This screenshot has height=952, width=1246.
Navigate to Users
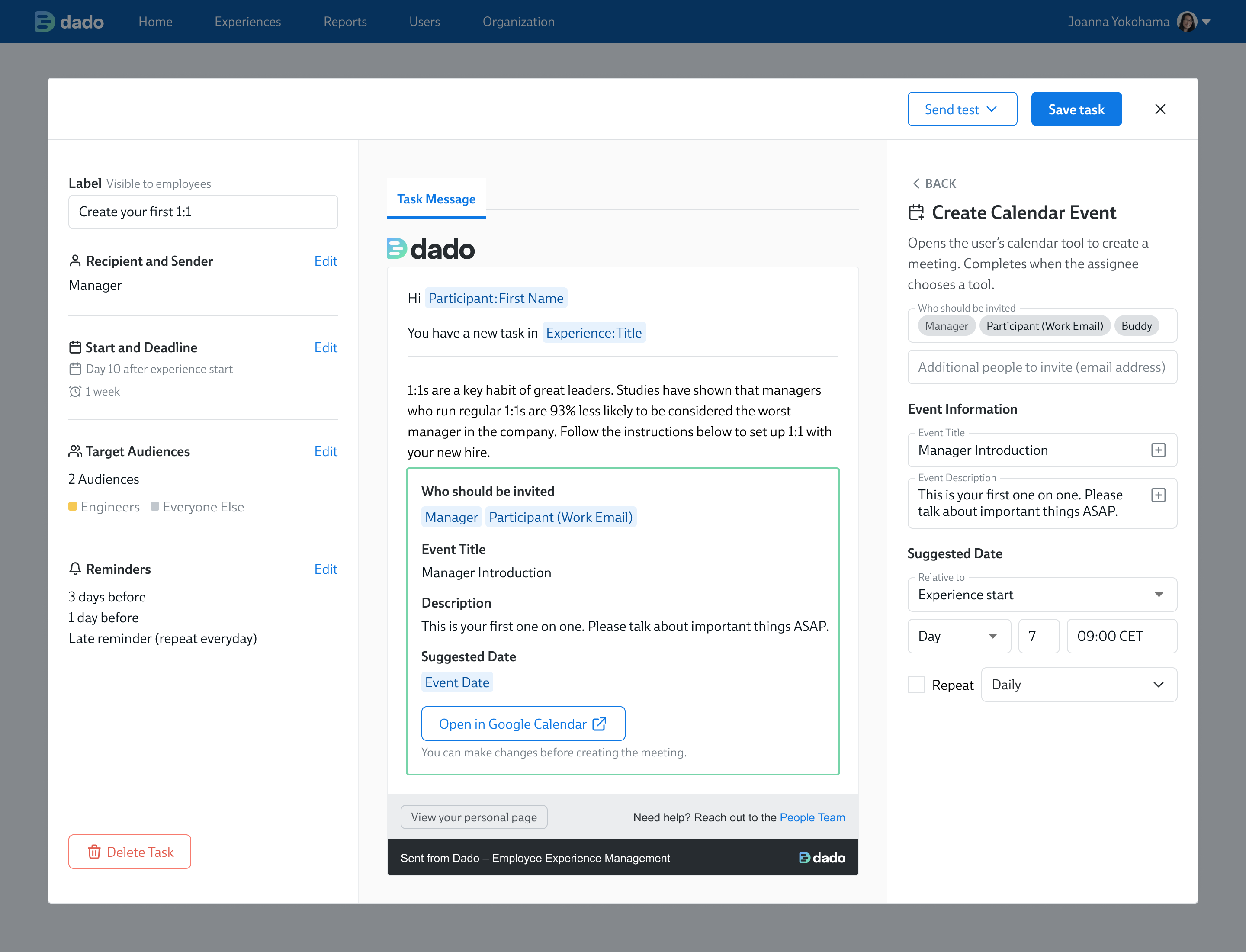(x=424, y=22)
